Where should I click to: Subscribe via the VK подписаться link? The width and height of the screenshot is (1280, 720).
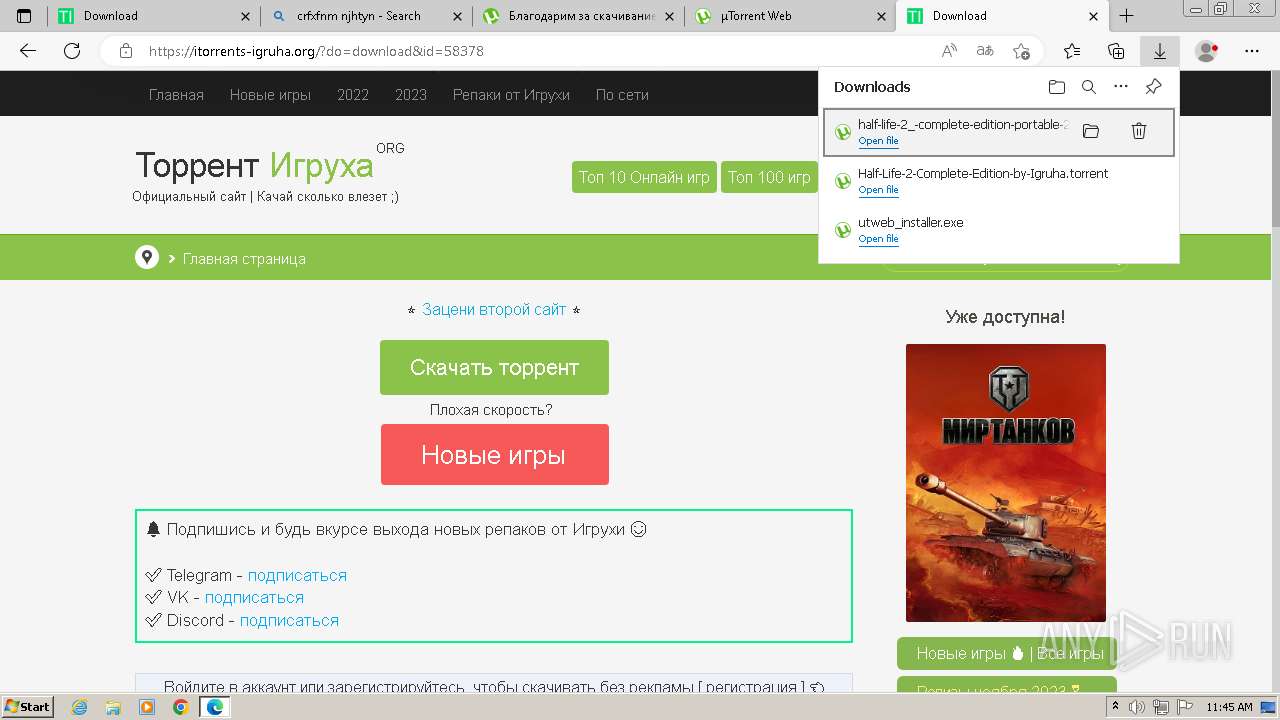point(254,597)
